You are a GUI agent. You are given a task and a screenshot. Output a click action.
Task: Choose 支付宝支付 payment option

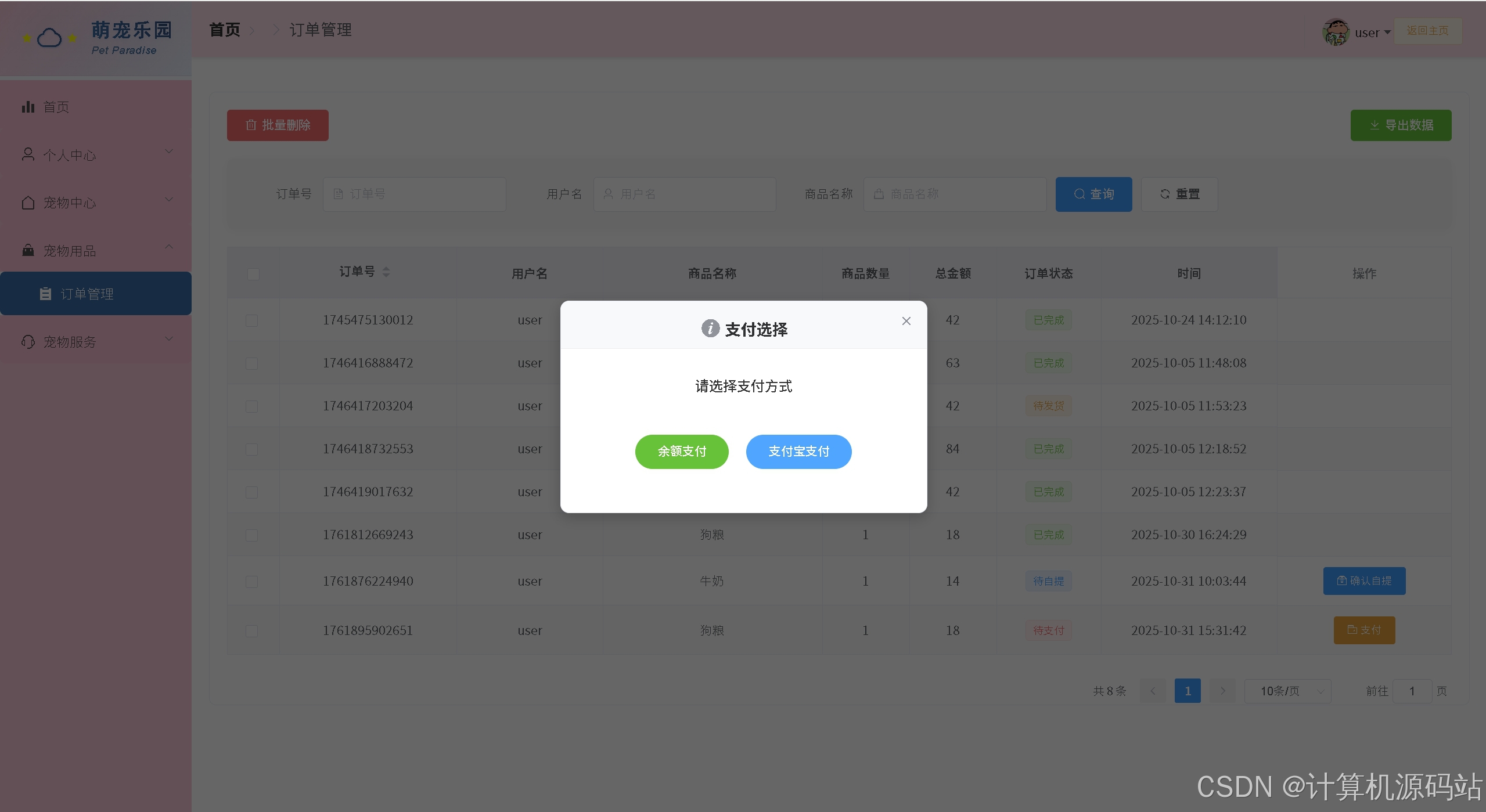pos(798,452)
